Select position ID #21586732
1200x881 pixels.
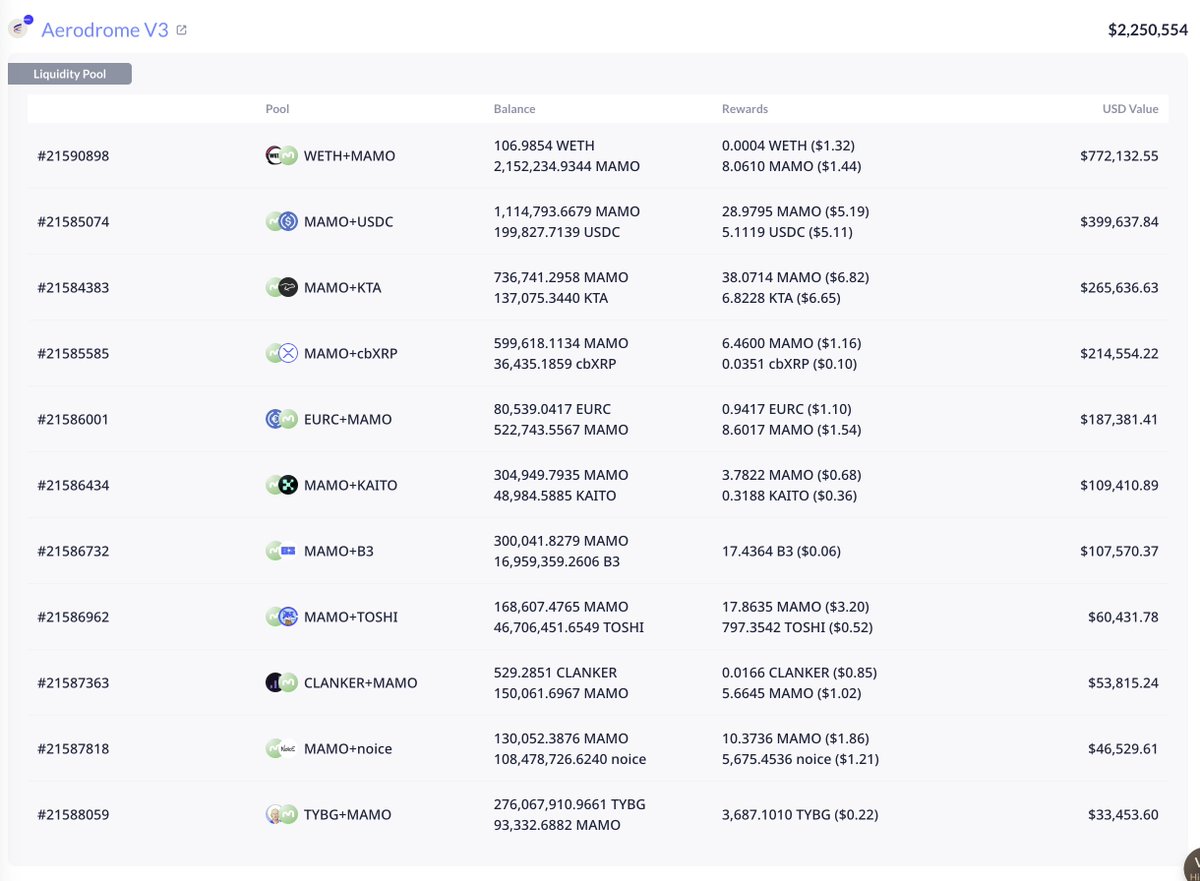73,551
